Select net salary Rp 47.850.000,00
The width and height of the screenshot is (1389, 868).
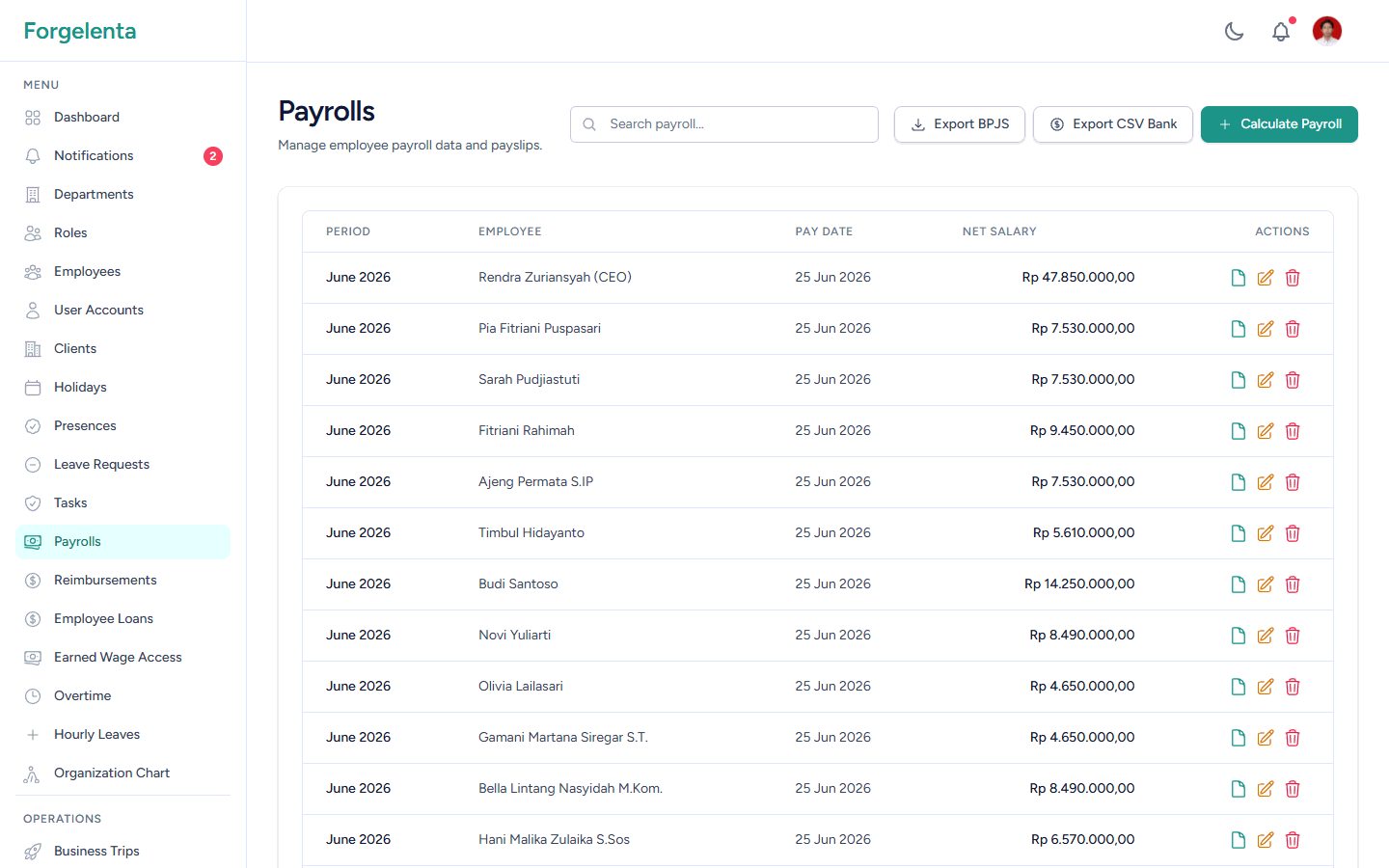[x=1078, y=277]
